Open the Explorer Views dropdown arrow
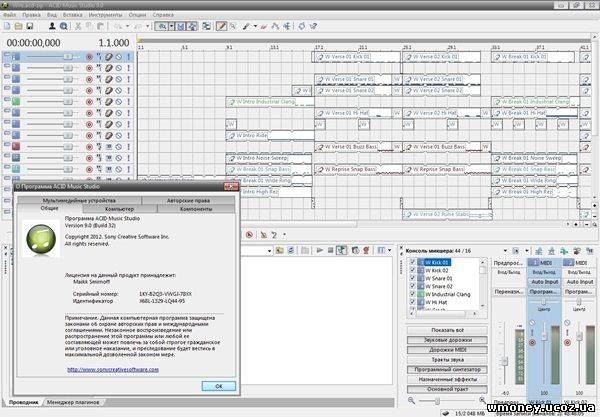Screen dimensions: 600x417 tap(390, 250)
